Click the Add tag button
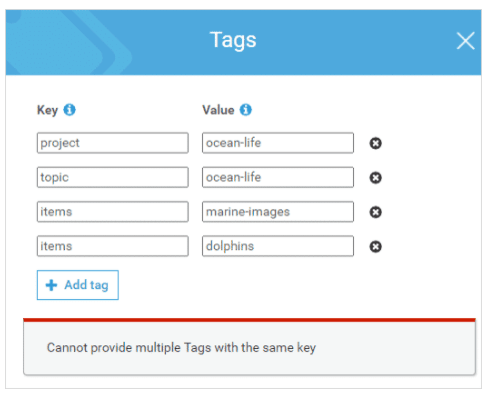 [78, 285]
